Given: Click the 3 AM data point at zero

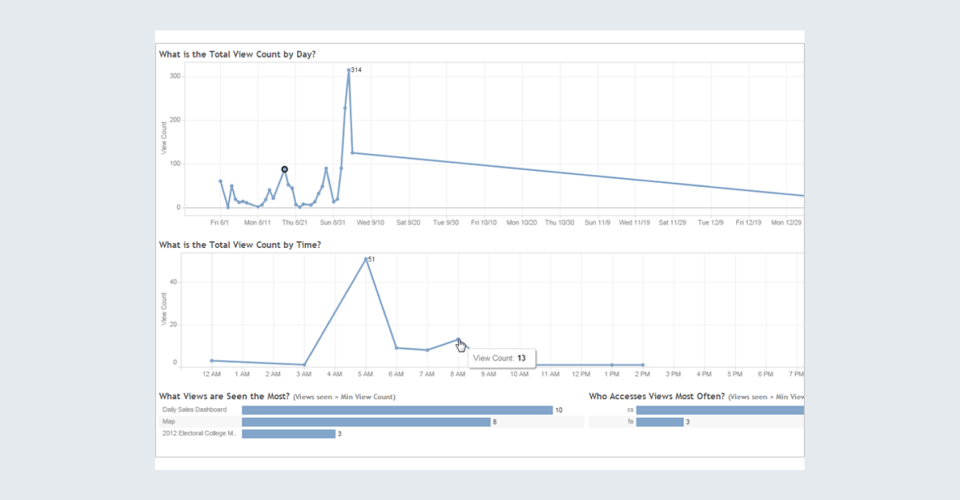Looking at the screenshot, I should coord(304,365).
